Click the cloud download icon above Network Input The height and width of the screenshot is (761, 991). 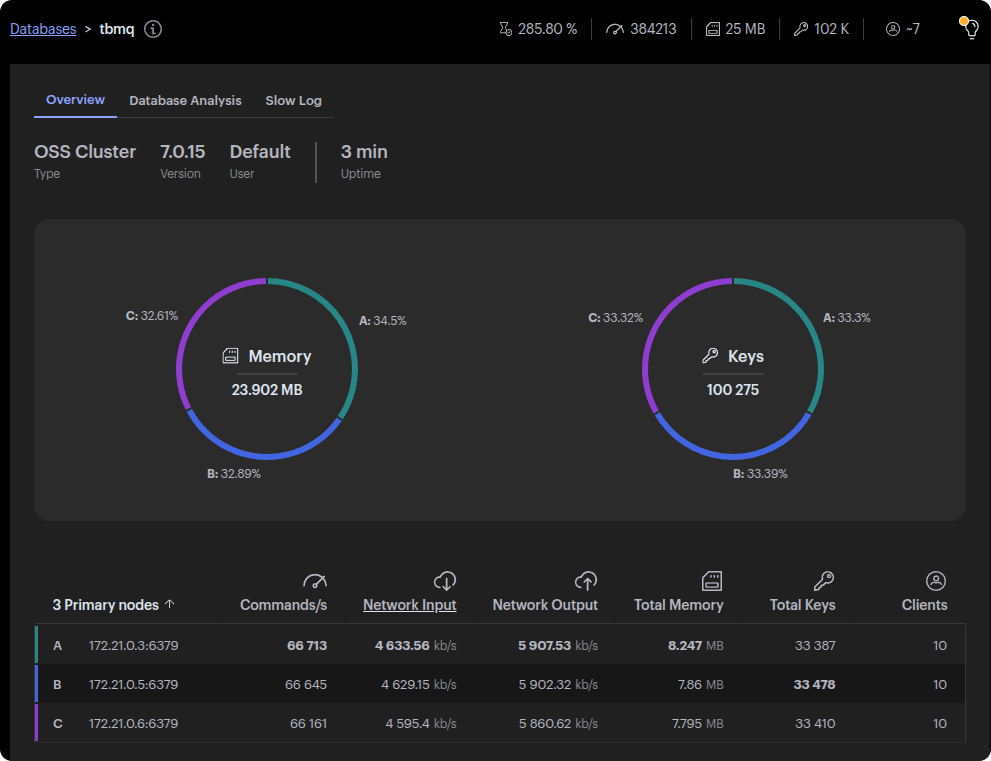click(445, 581)
